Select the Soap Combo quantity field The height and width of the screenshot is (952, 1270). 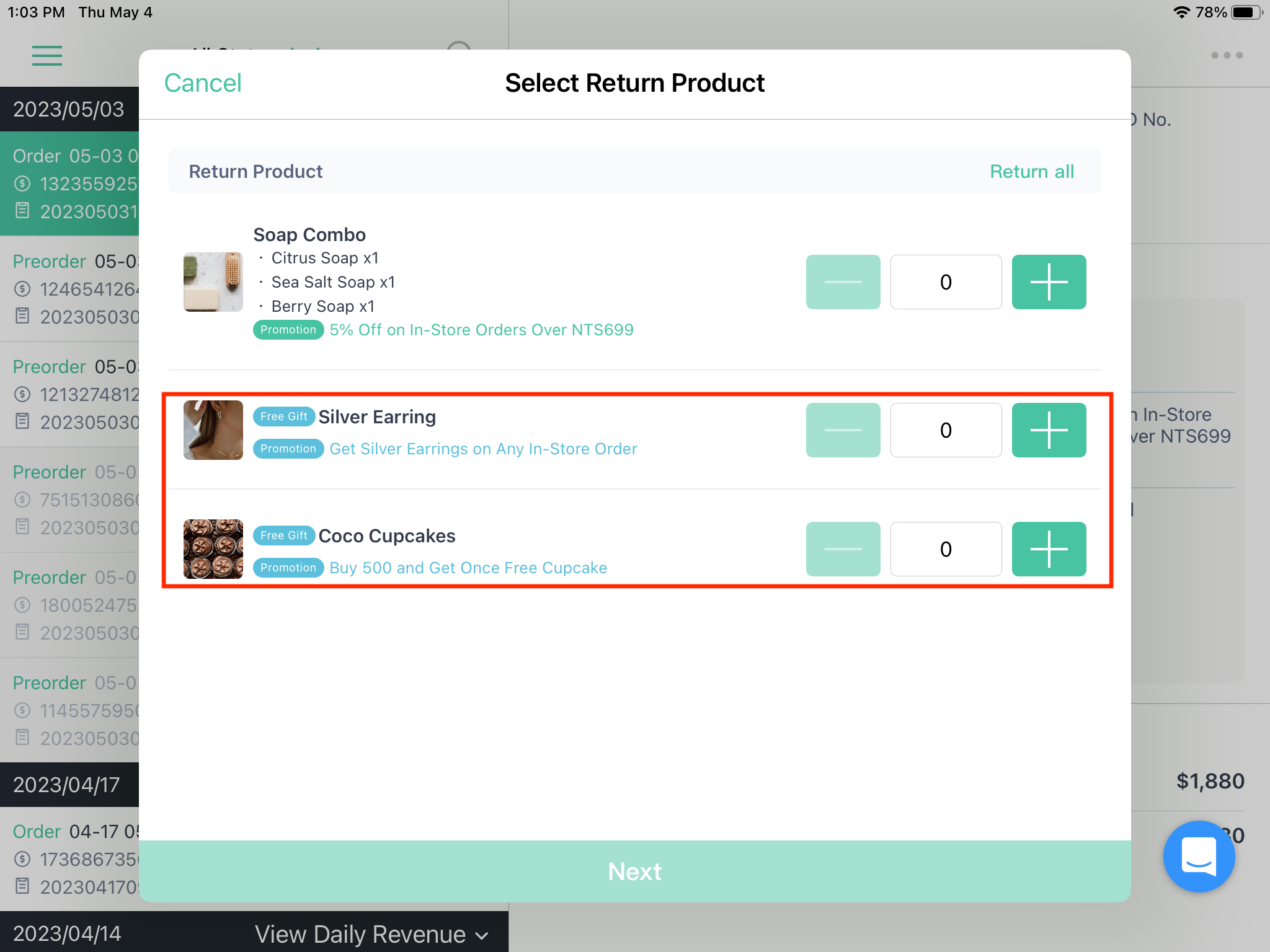click(946, 282)
